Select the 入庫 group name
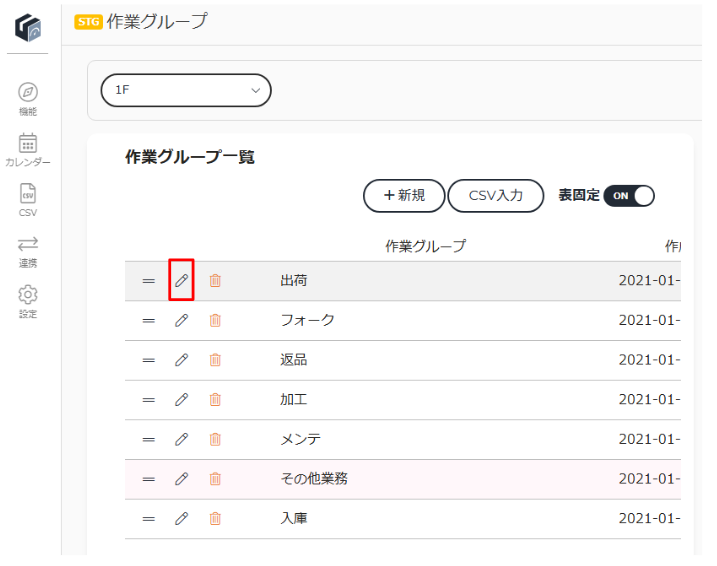Image resolution: width=717 pixels, height=566 pixels. click(x=294, y=518)
